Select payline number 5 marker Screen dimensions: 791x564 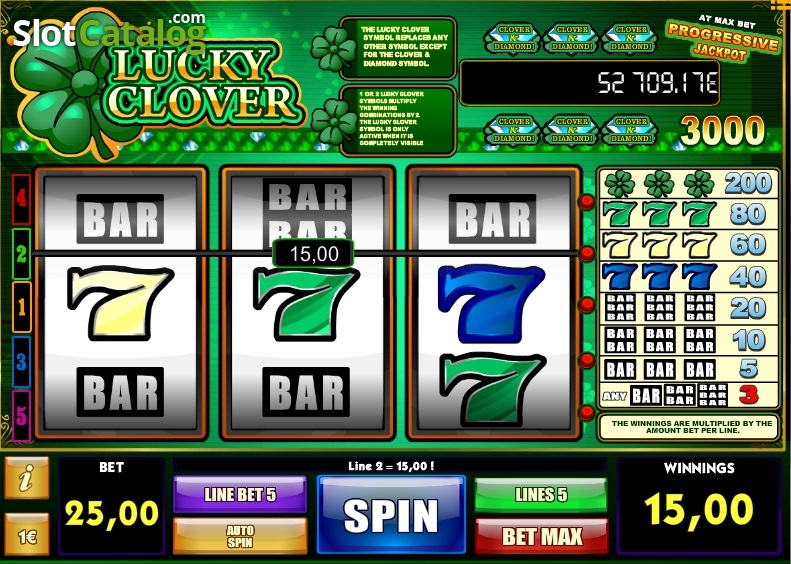pos(21,416)
